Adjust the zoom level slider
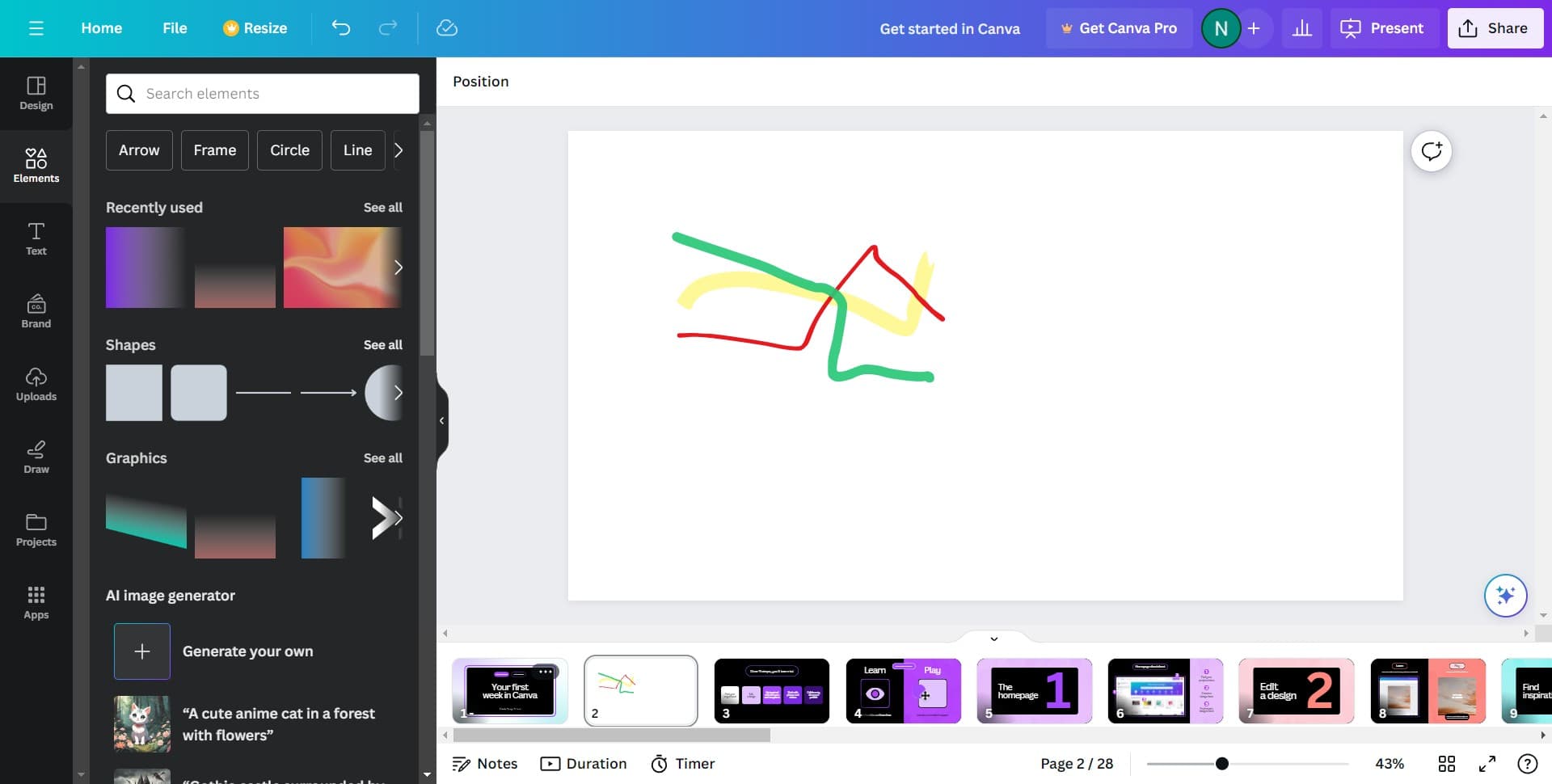This screenshot has height=784, width=1552. pyautogui.click(x=1221, y=764)
